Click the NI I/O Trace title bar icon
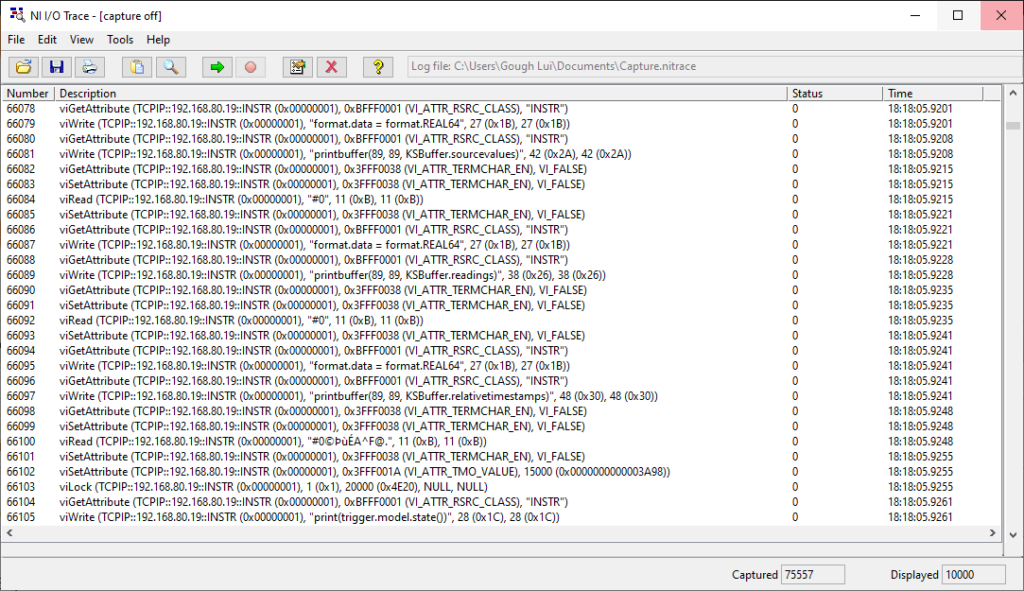This screenshot has width=1024, height=591. 17,15
